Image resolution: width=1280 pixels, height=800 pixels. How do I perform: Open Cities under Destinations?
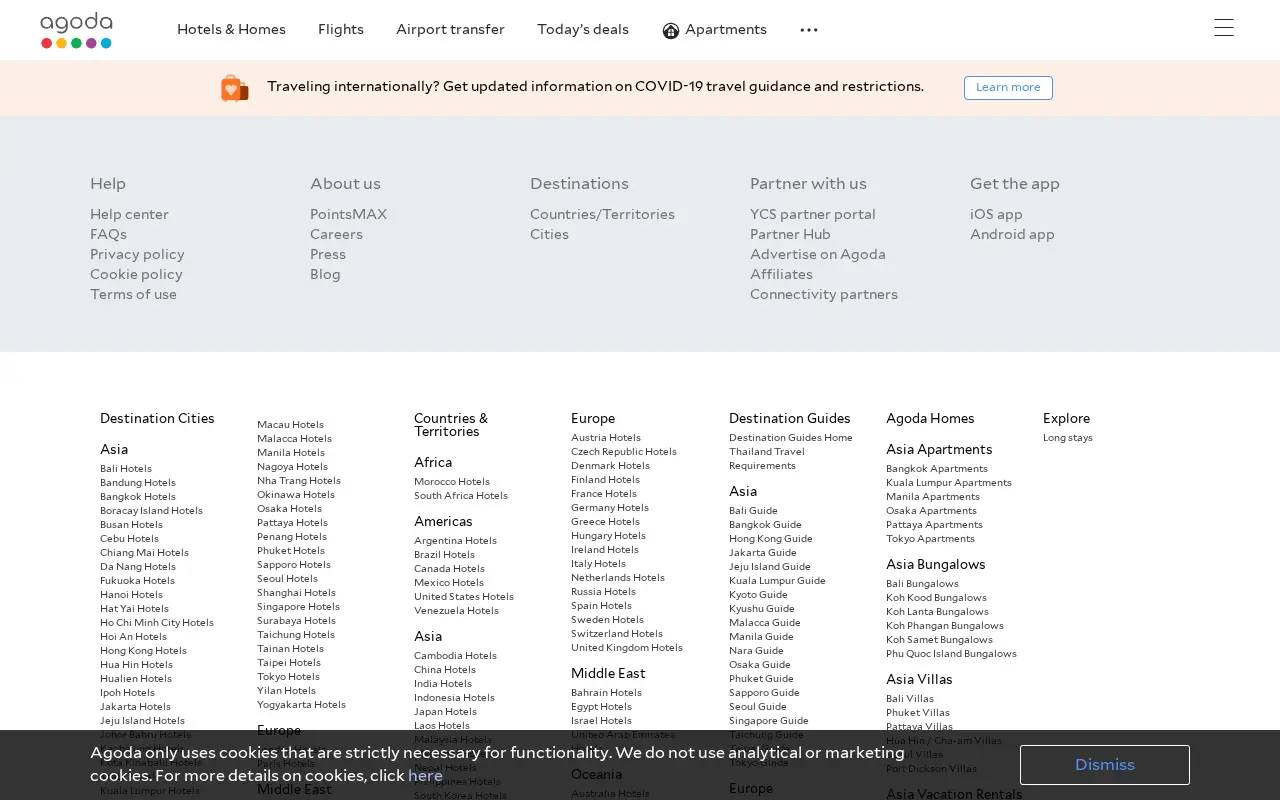click(549, 234)
